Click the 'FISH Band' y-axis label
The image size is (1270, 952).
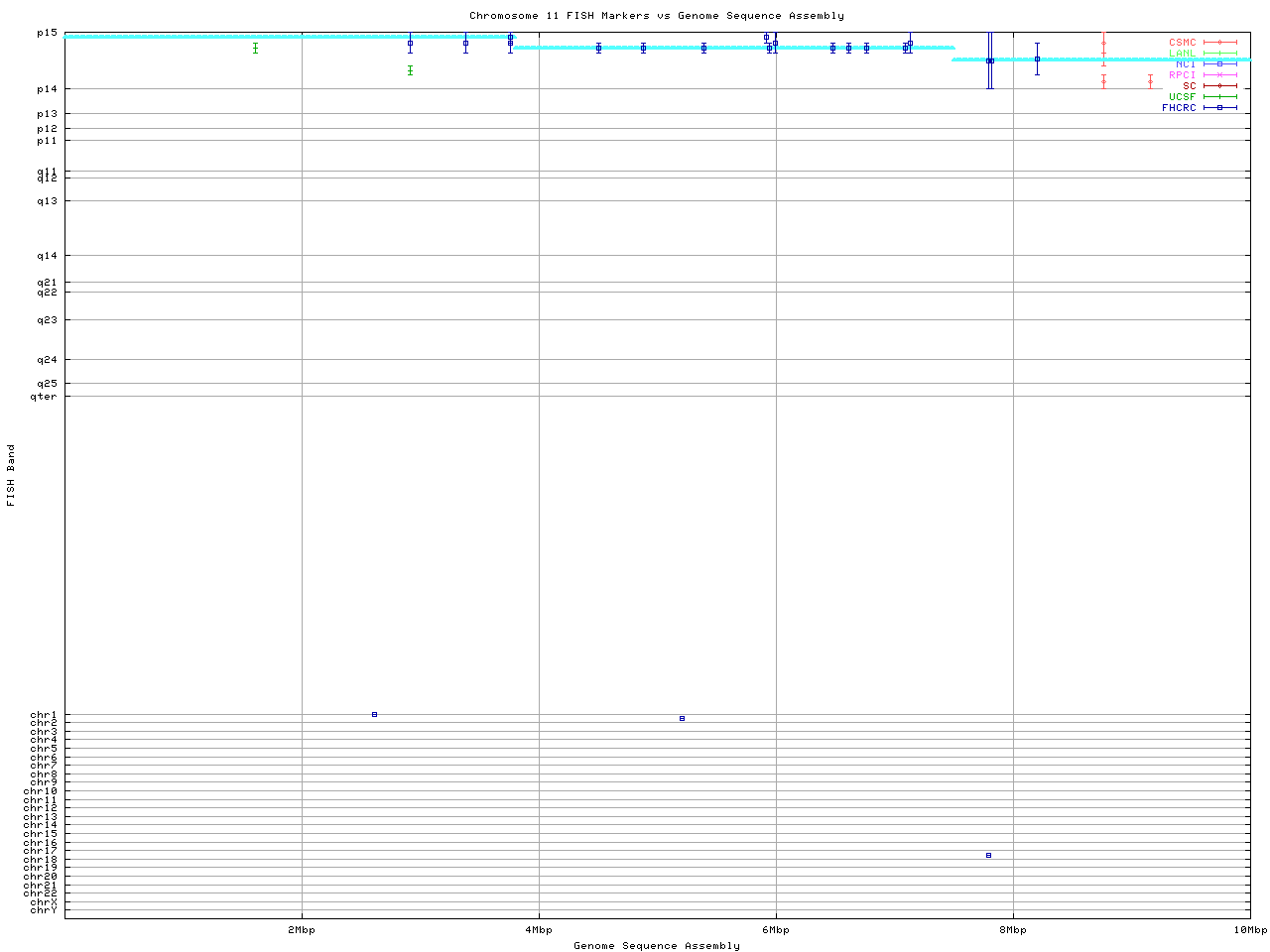[x=11, y=475]
